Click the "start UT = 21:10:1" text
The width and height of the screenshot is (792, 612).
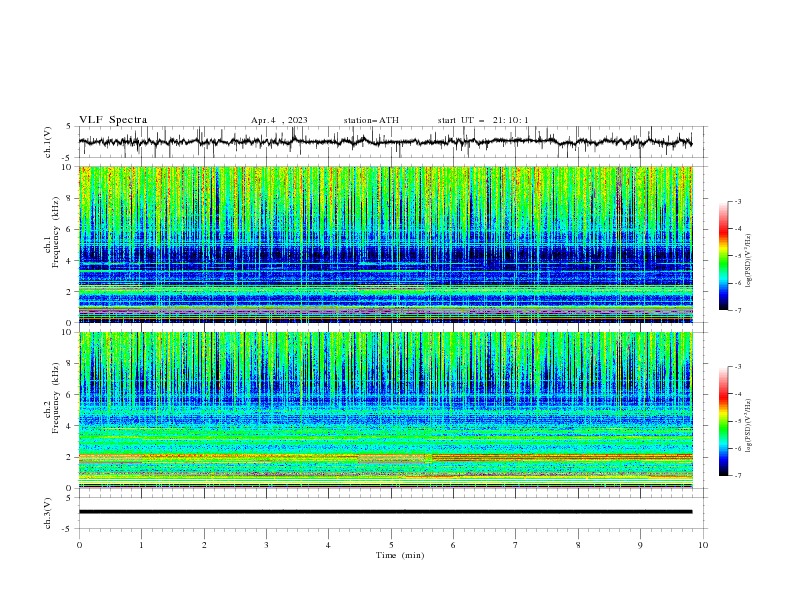click(x=483, y=120)
